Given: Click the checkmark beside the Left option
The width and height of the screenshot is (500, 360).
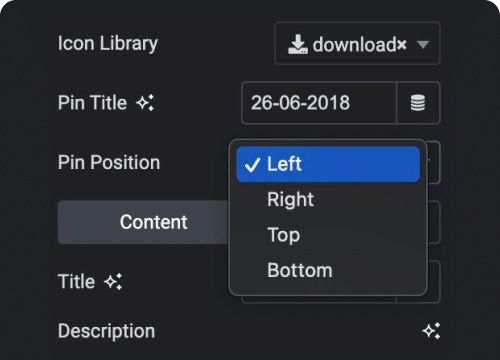Looking at the screenshot, I should [x=252, y=165].
